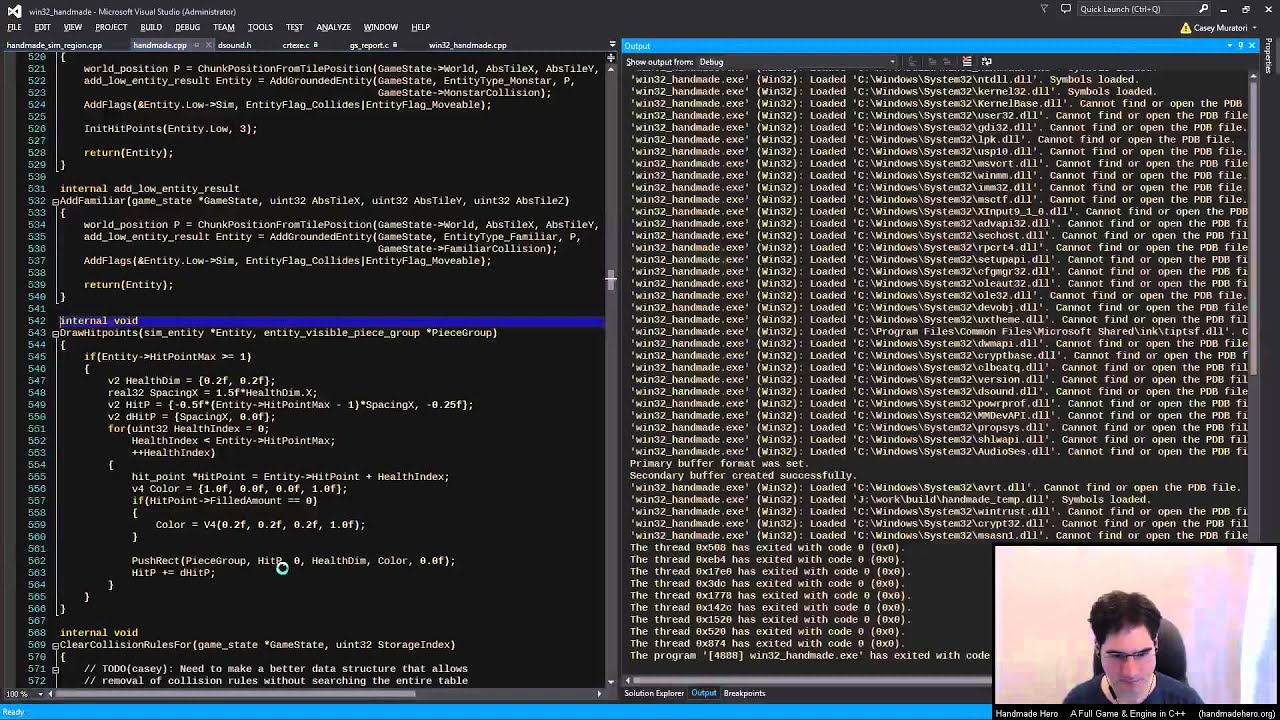The width and height of the screenshot is (1280, 720).
Task: Select the Output bottom tab
Action: point(703,693)
